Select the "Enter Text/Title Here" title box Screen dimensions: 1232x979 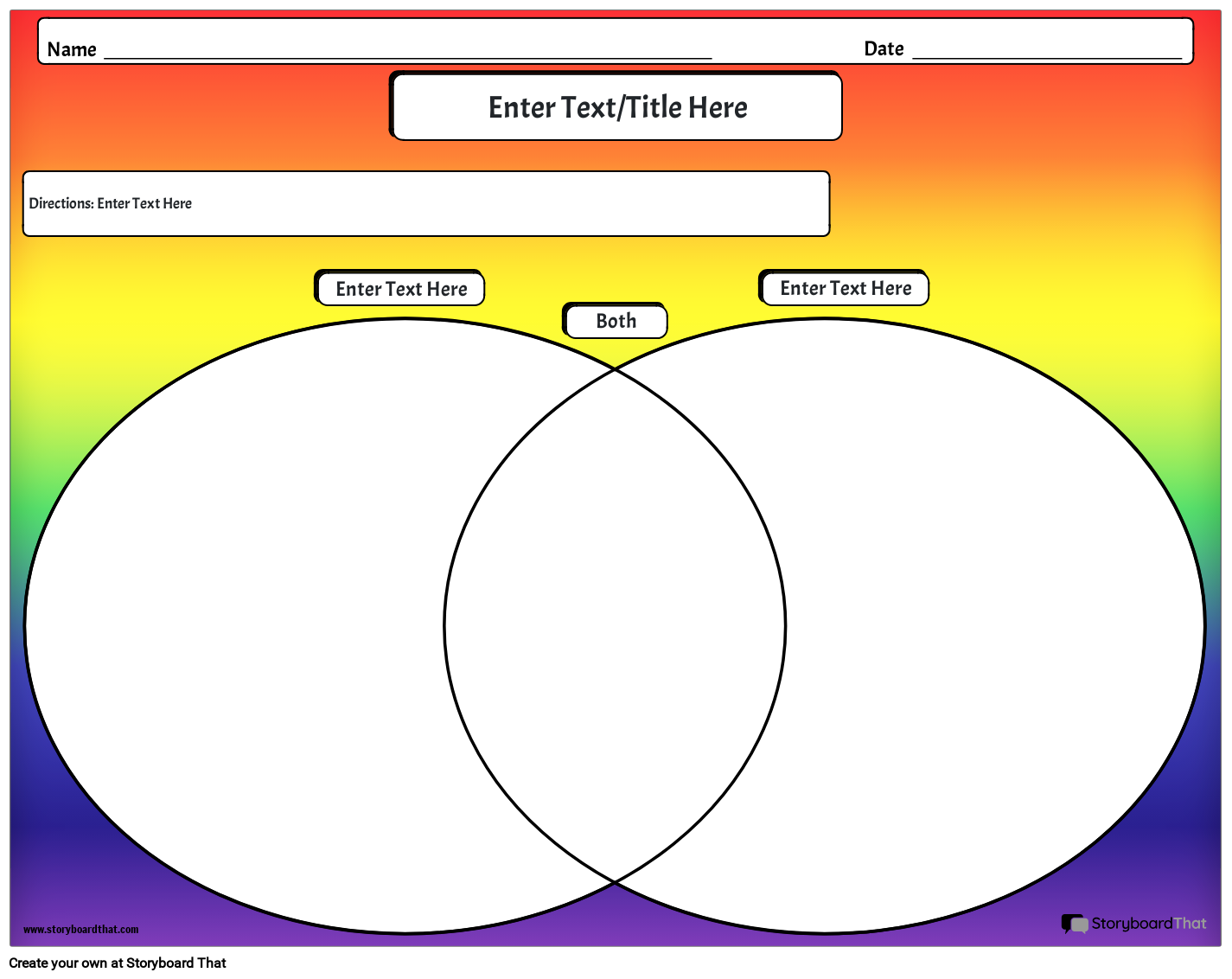pos(616,107)
